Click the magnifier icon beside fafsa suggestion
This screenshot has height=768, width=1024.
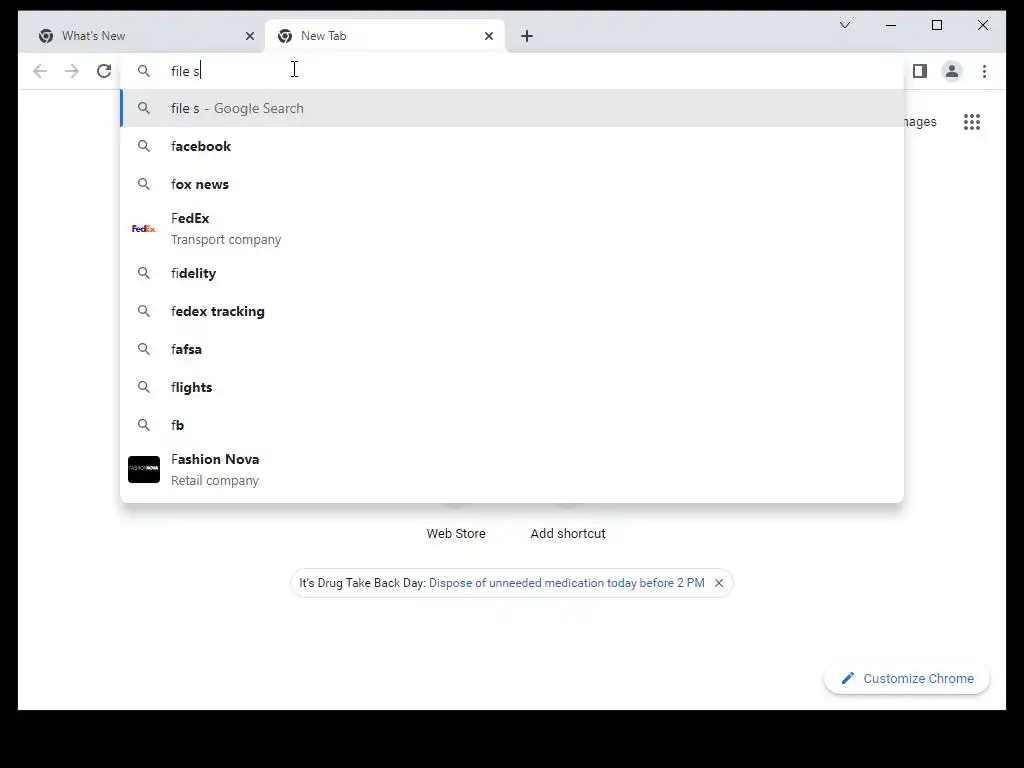click(144, 349)
